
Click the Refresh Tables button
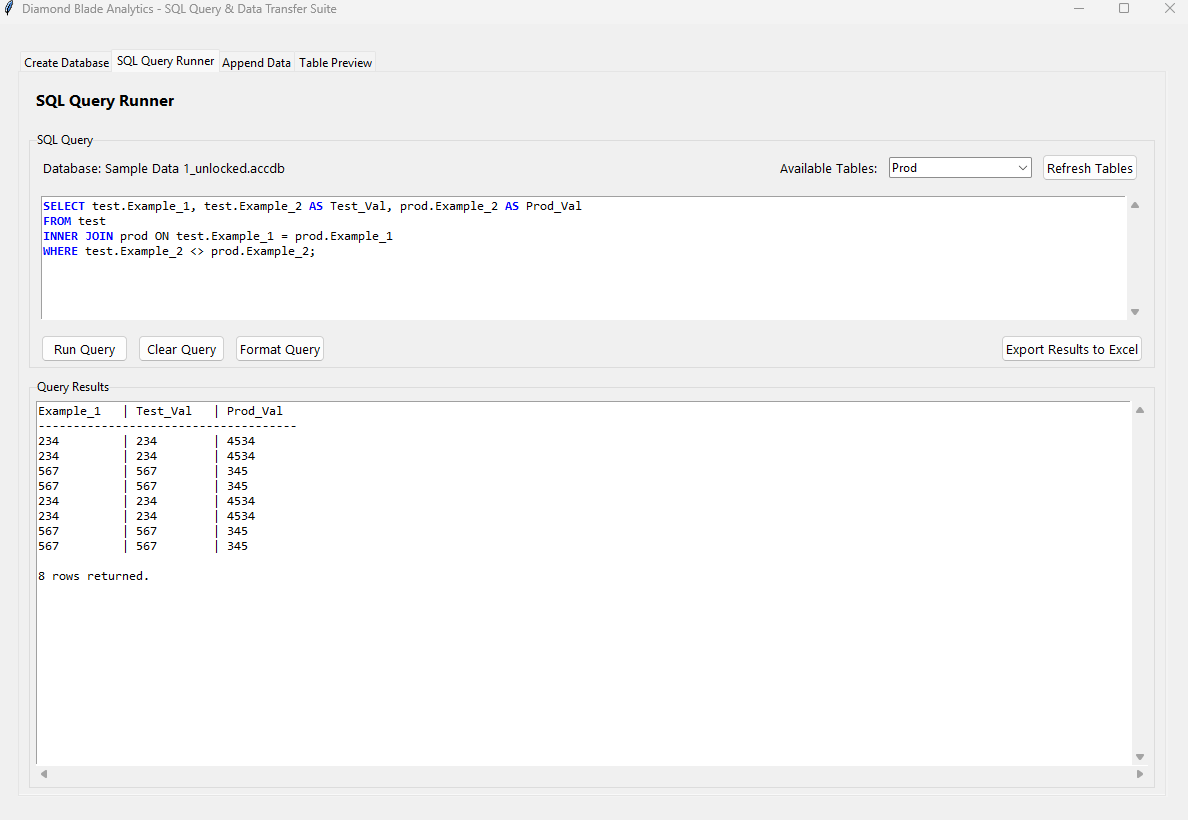coord(1090,168)
